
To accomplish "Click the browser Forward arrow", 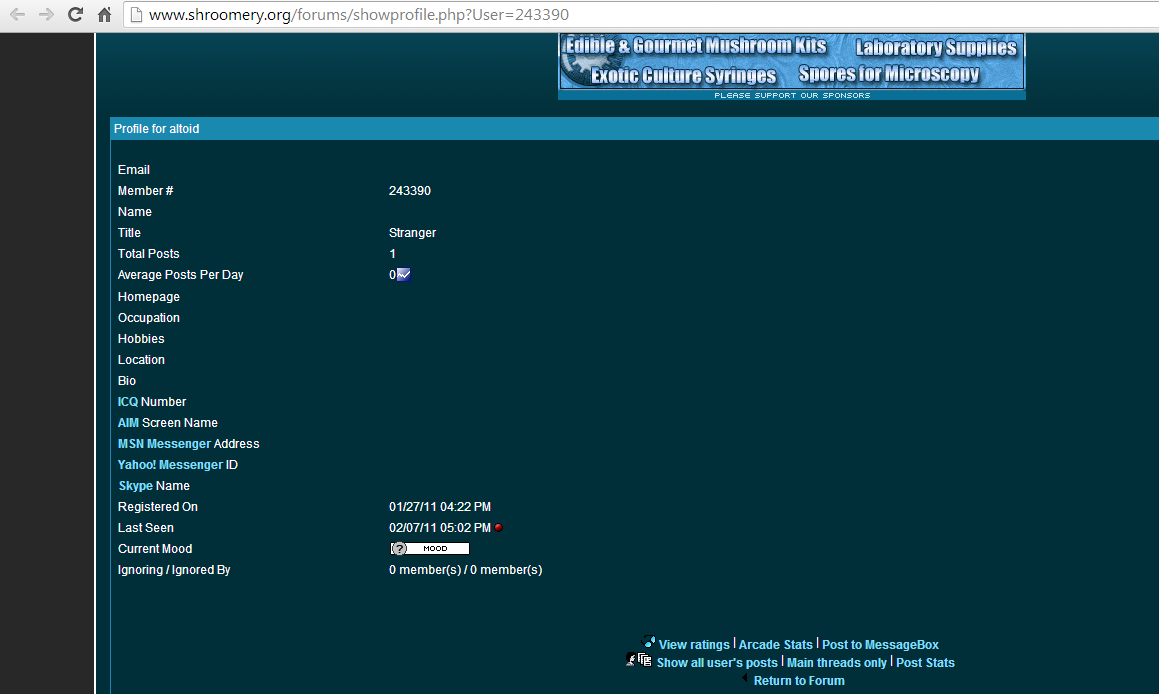I will pos(46,15).
